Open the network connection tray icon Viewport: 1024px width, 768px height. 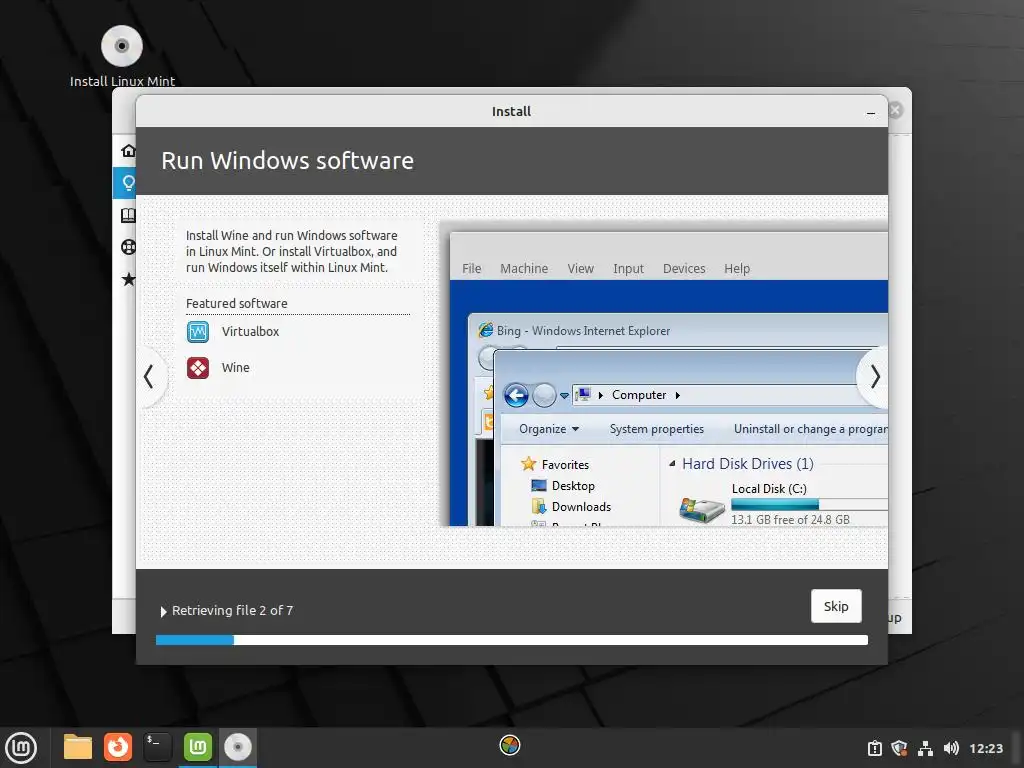(x=925, y=748)
